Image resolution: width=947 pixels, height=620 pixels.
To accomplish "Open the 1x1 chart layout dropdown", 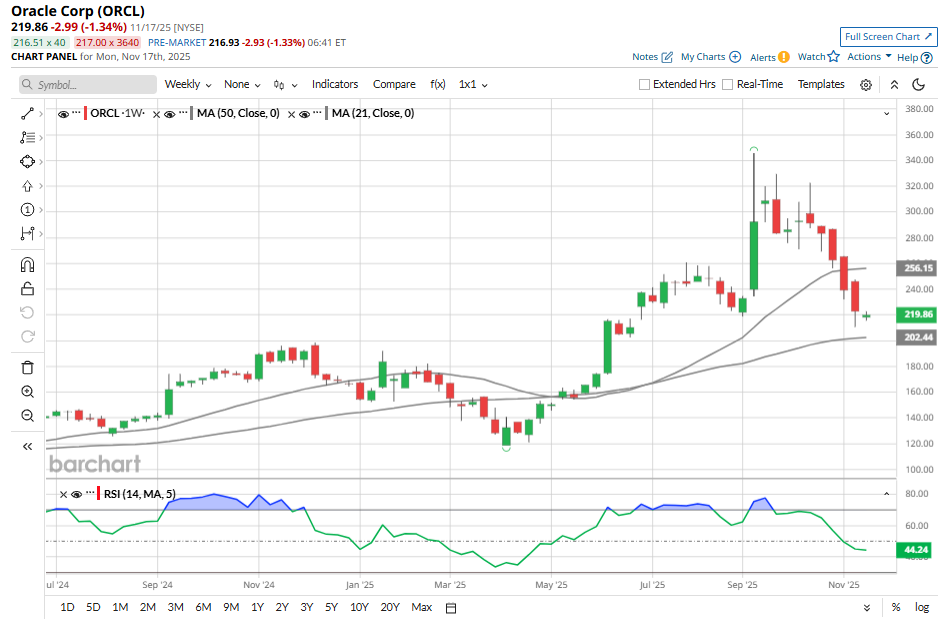I will click(x=473, y=85).
